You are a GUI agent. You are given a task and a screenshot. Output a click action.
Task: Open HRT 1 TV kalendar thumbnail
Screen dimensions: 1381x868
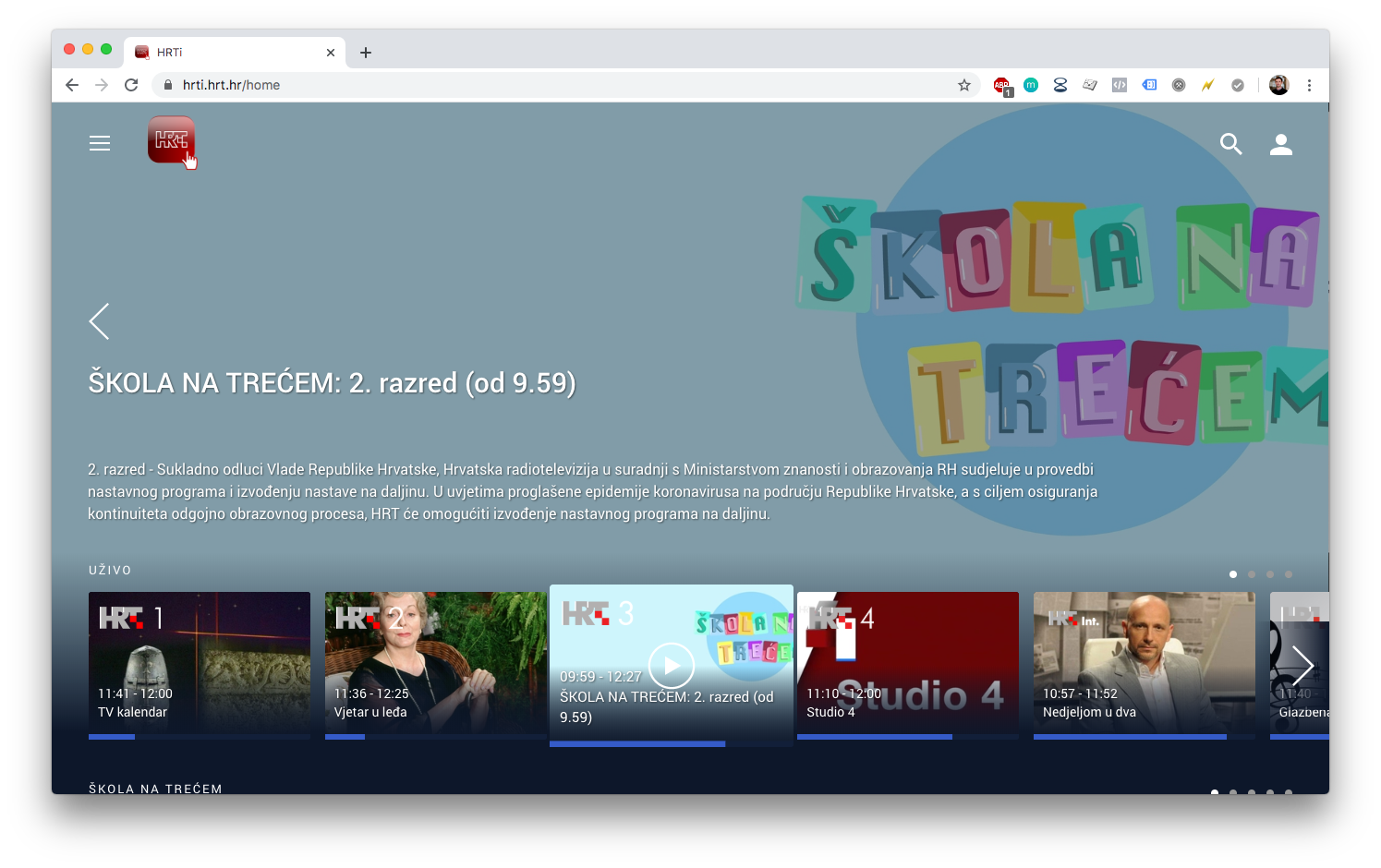[200, 663]
